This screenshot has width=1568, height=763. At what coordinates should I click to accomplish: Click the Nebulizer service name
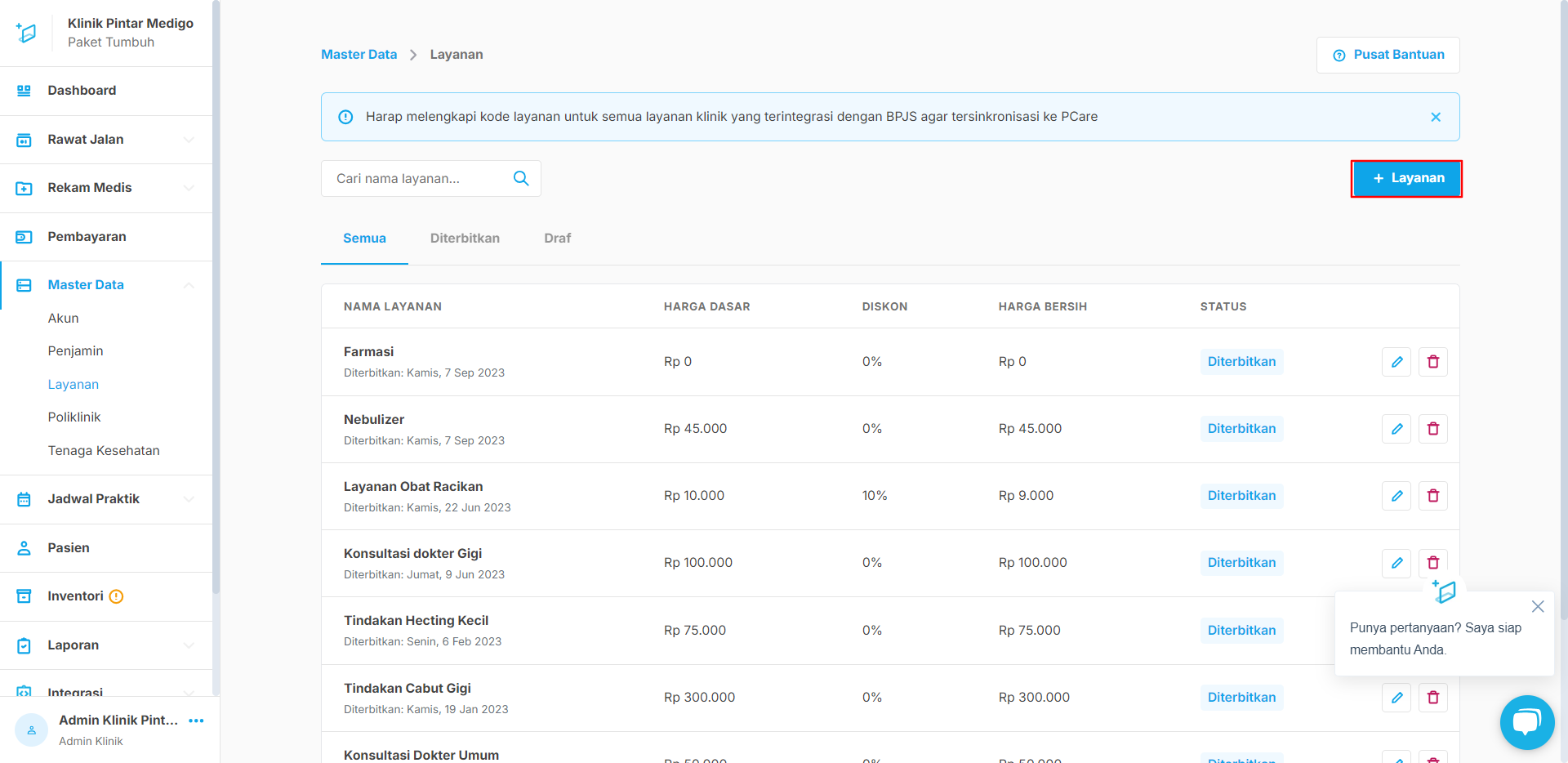[374, 420]
